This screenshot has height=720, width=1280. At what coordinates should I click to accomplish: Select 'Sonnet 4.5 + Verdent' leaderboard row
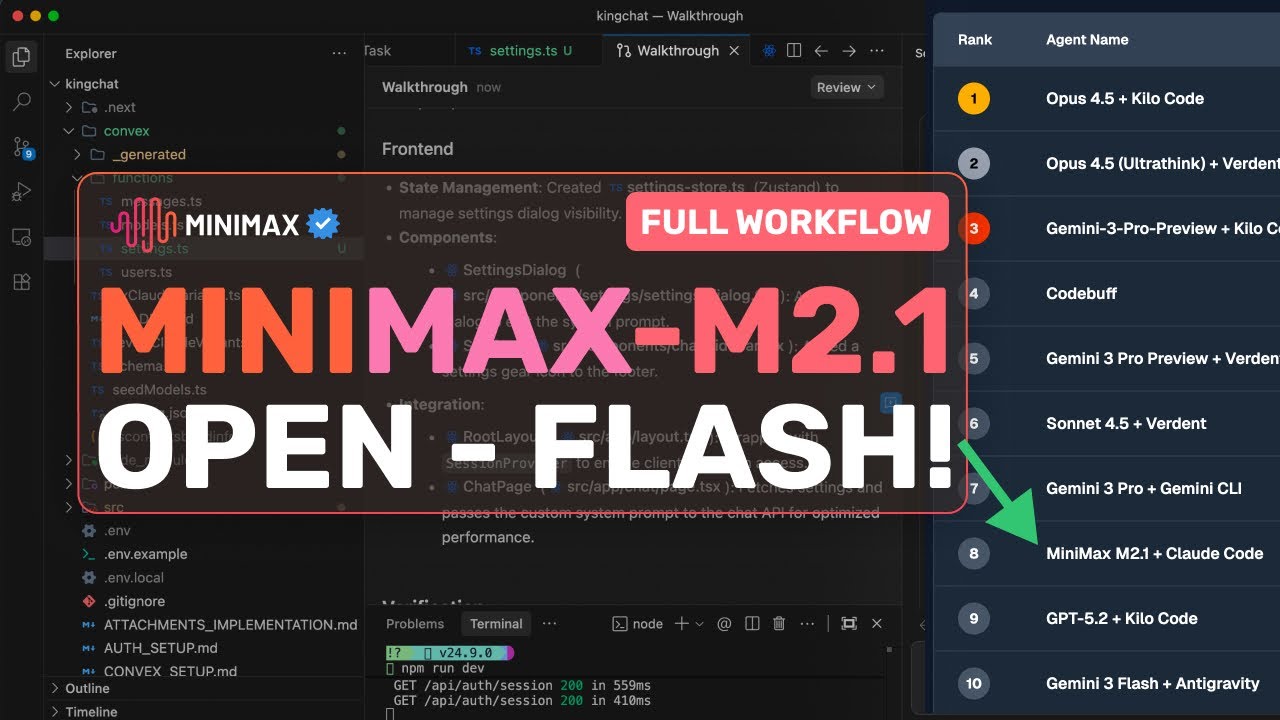coord(1106,424)
